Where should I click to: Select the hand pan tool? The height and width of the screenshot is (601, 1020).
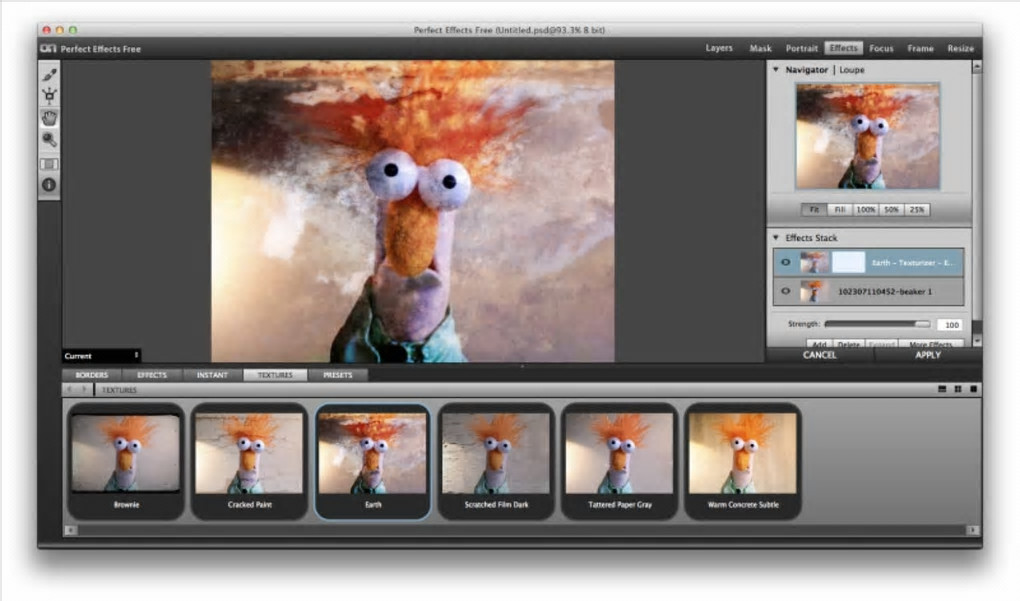pyautogui.click(x=49, y=118)
